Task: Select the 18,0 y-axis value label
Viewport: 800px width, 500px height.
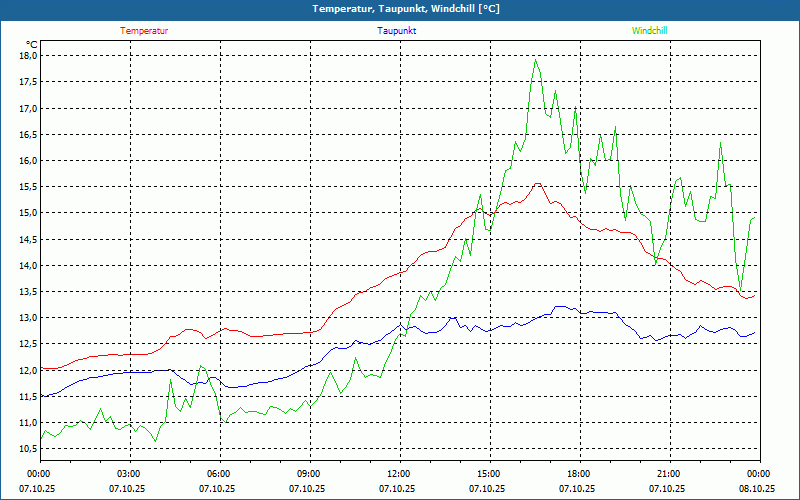Action: click(27, 56)
